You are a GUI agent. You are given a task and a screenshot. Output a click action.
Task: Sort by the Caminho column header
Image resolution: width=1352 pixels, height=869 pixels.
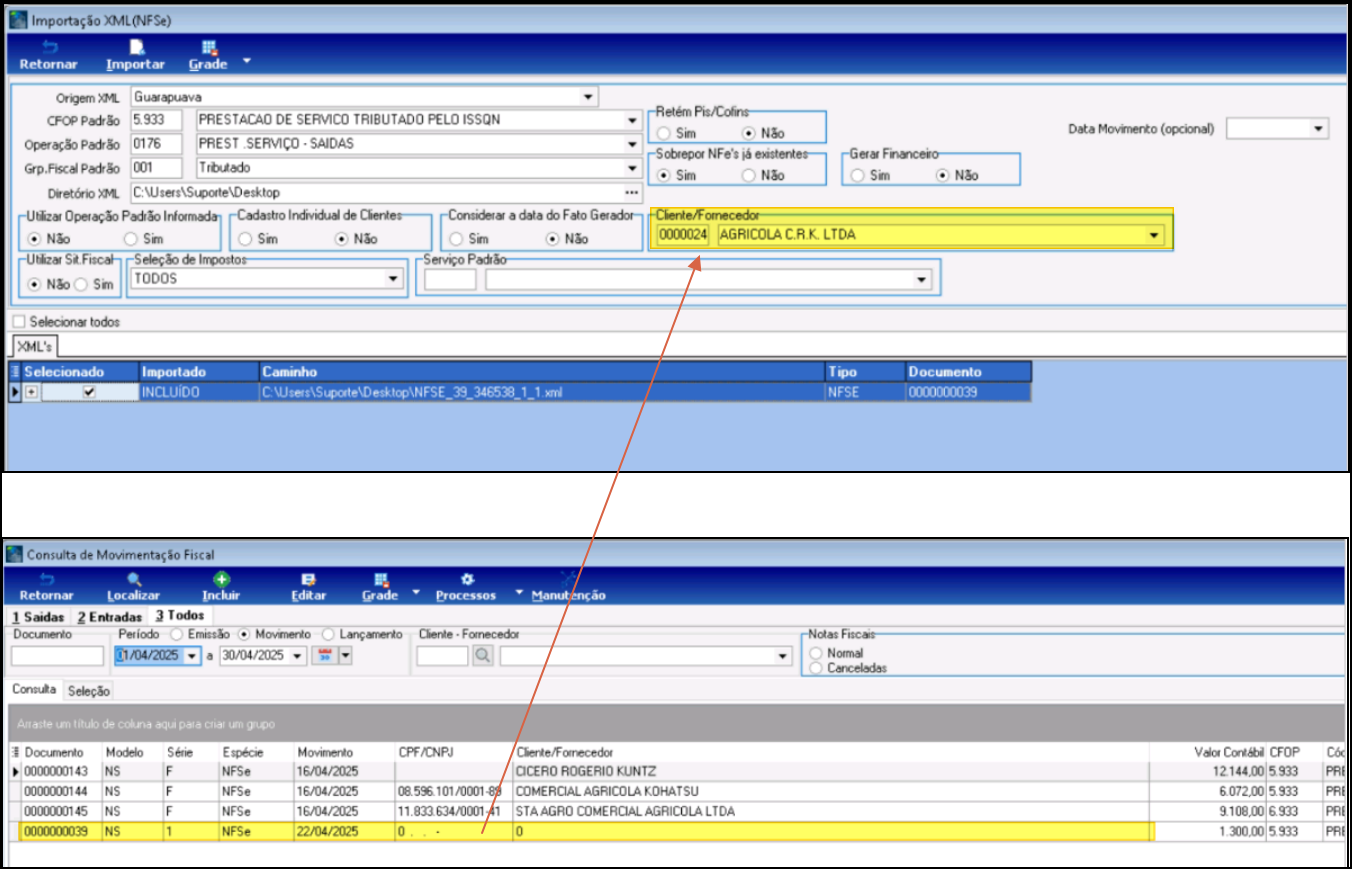click(x=541, y=371)
